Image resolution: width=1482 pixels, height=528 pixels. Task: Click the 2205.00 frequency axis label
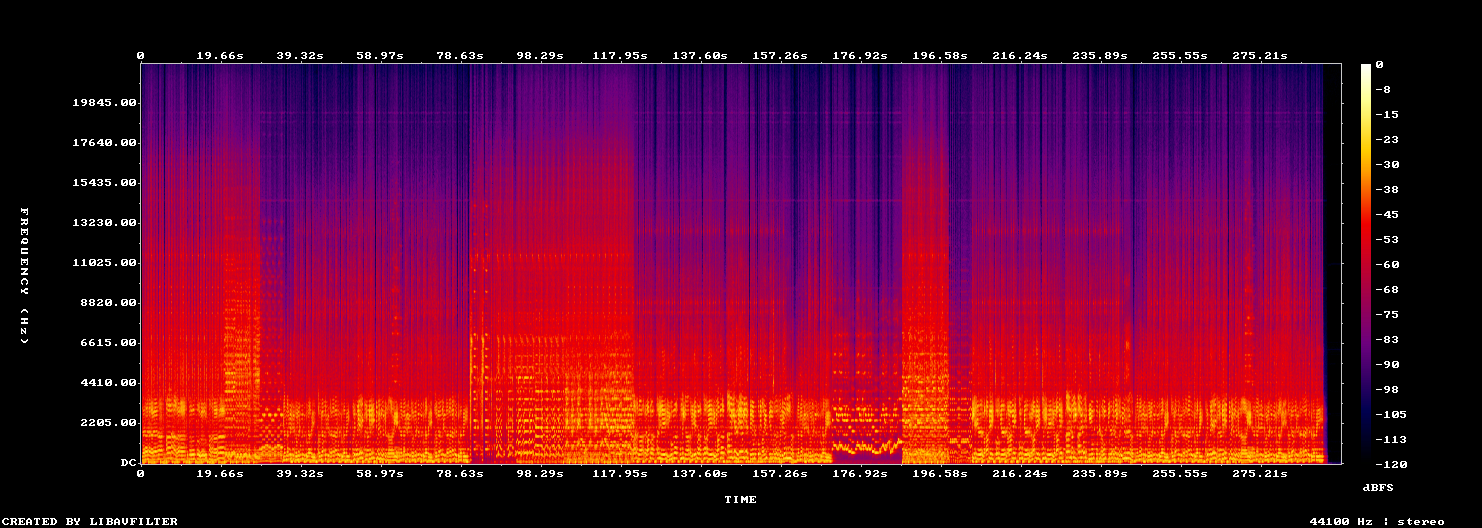pos(108,423)
